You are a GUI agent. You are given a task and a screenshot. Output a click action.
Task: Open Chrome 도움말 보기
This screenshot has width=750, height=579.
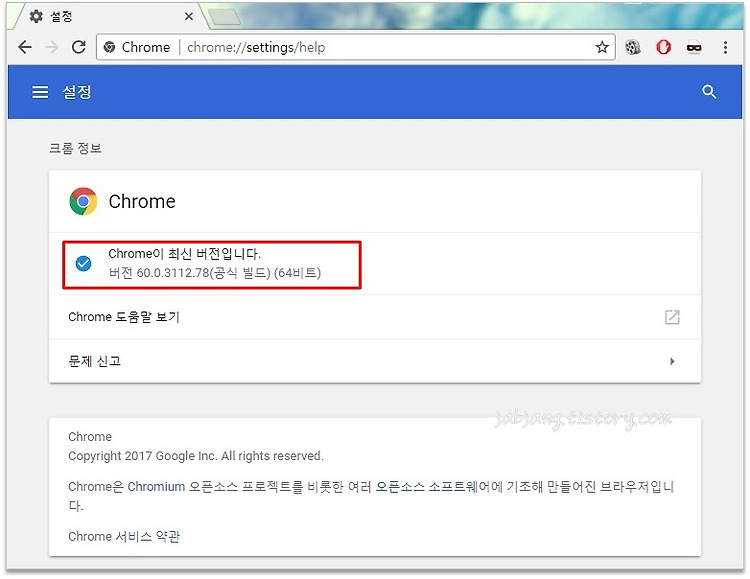pyautogui.click(x=375, y=317)
